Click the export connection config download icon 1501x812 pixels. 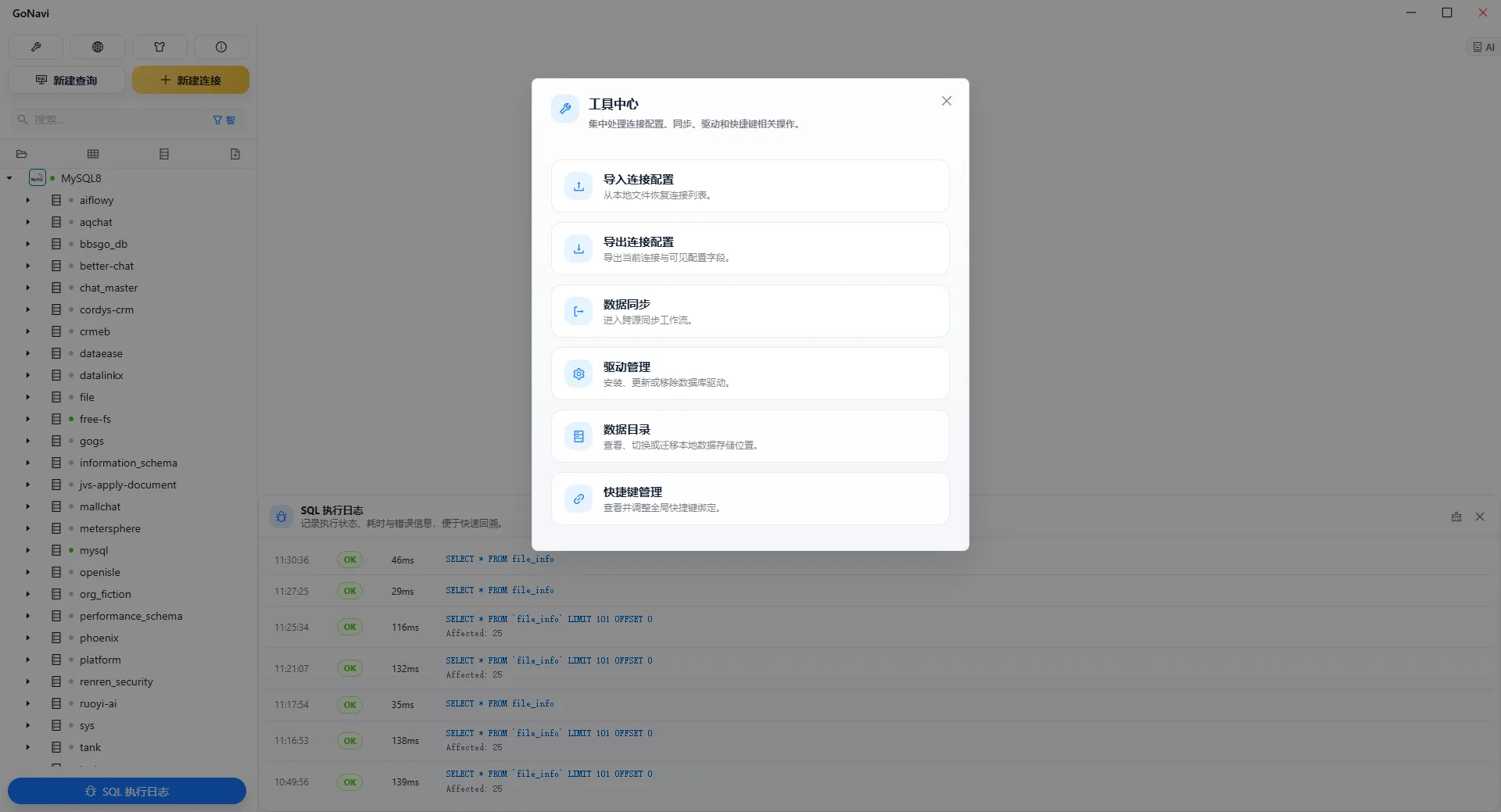pos(579,249)
